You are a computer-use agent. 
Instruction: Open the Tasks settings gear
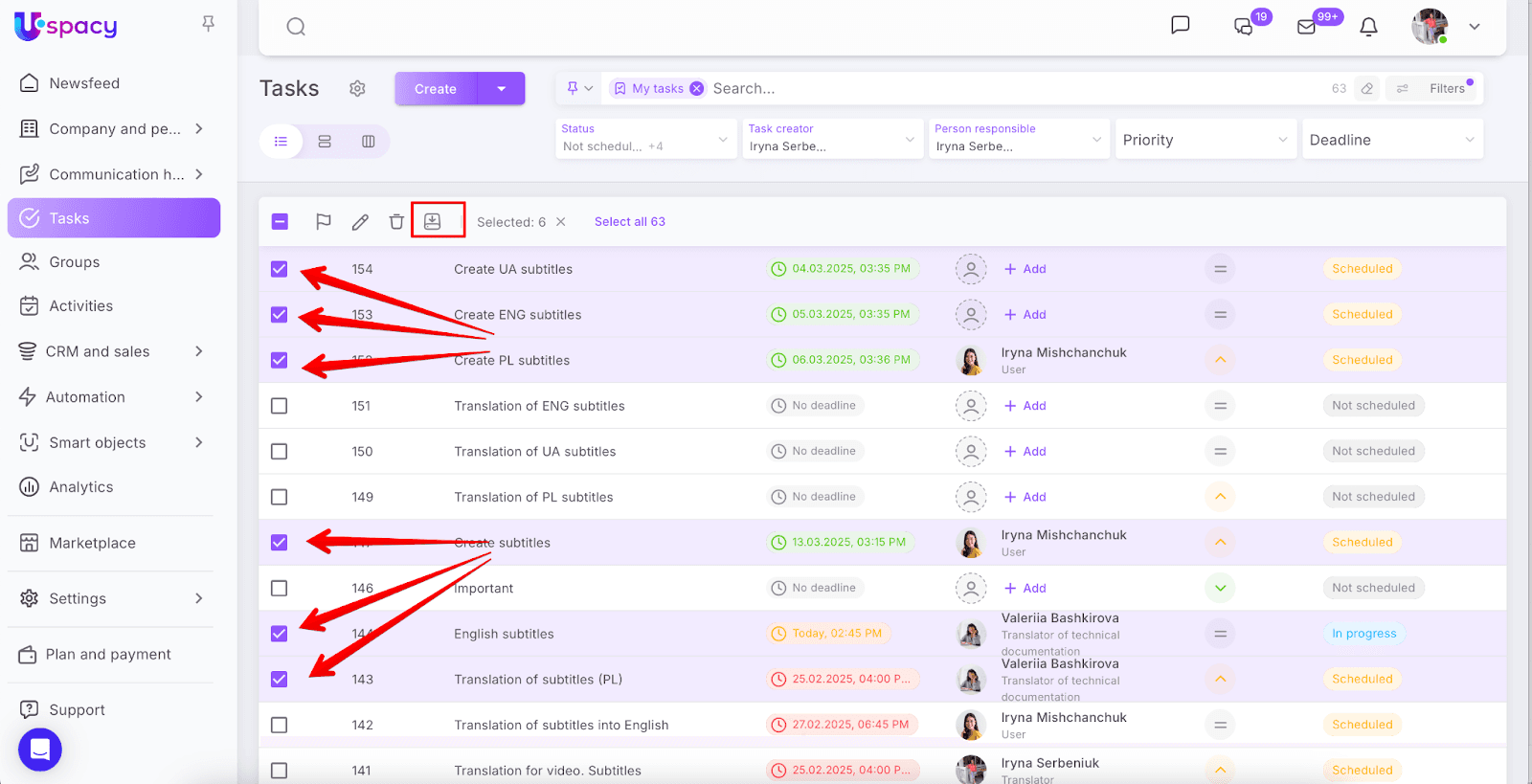tap(357, 89)
